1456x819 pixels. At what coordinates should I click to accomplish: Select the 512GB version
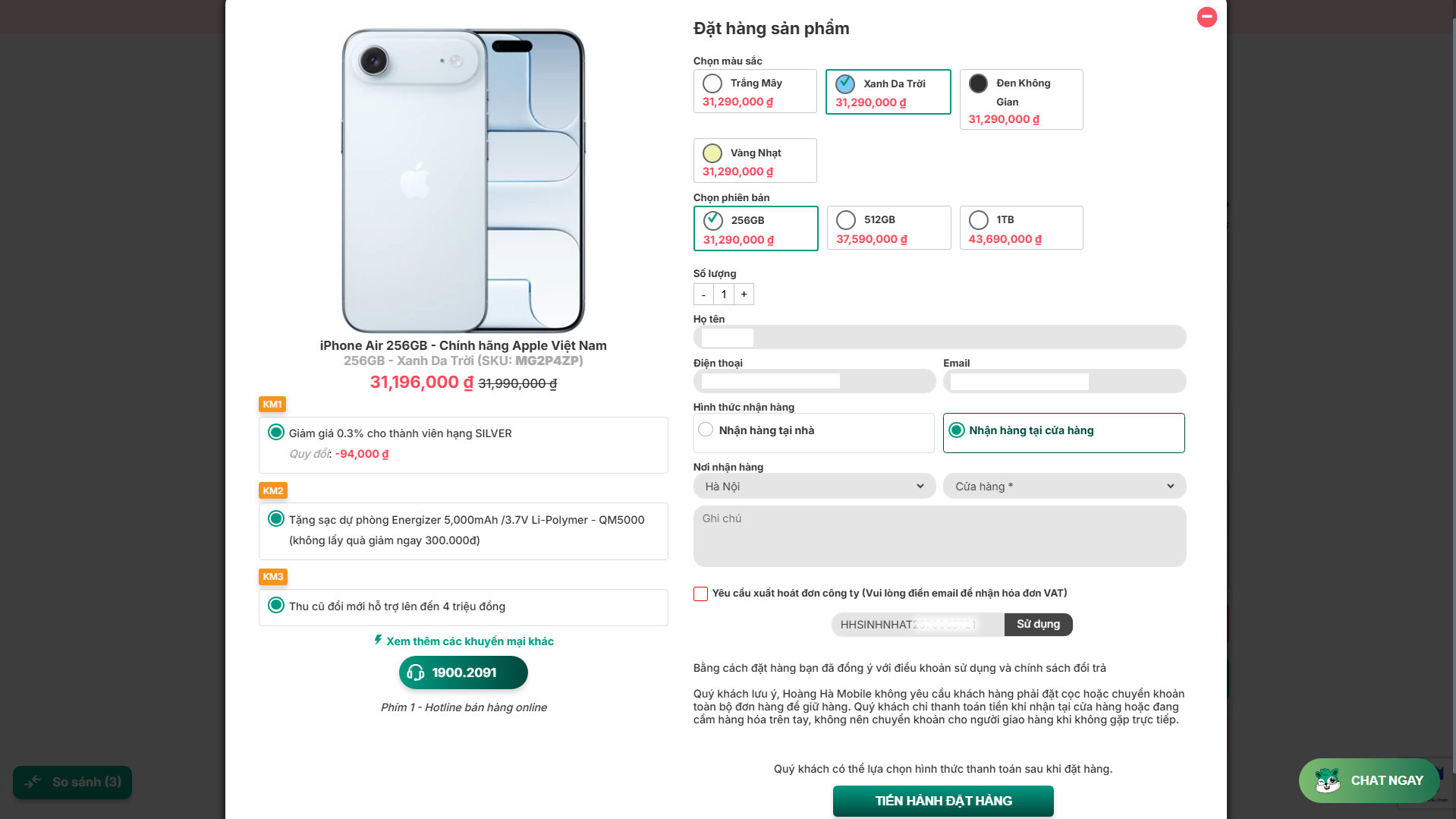tap(846, 220)
